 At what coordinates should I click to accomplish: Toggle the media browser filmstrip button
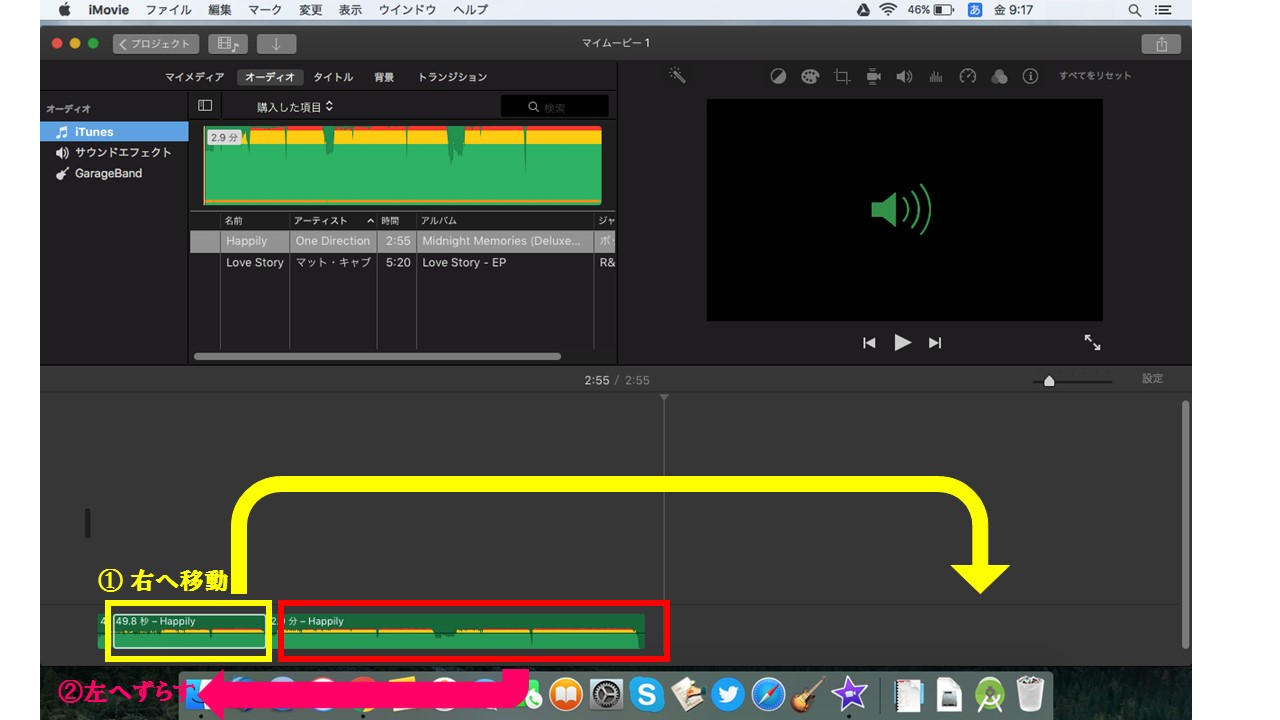coord(228,44)
